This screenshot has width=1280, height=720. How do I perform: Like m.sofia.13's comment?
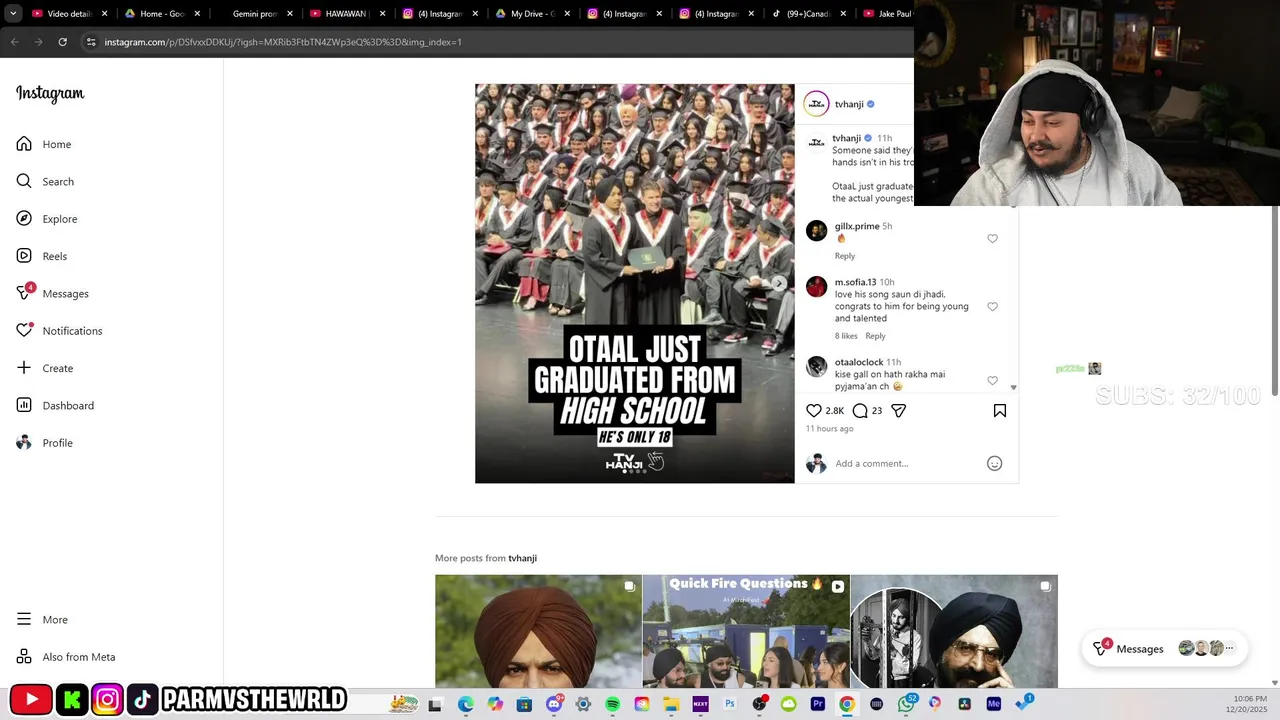pos(992,307)
